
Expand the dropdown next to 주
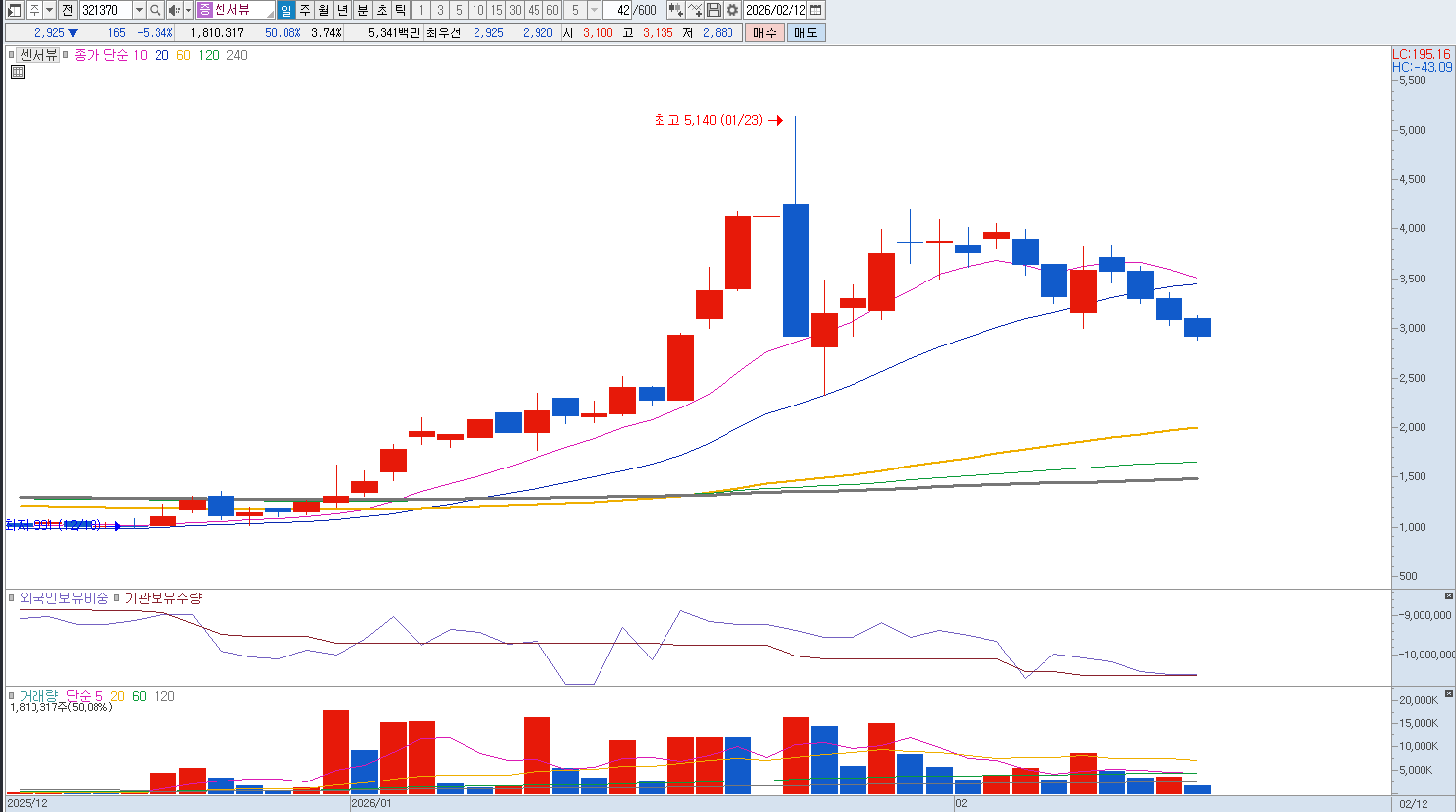click(x=49, y=10)
